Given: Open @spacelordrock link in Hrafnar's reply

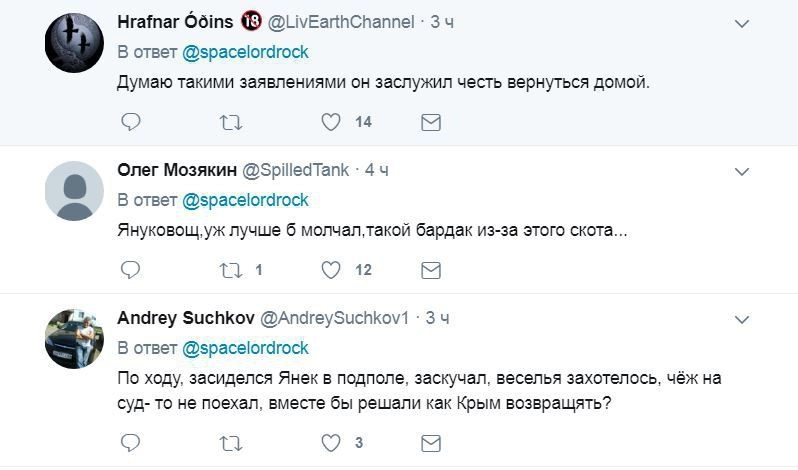Looking at the screenshot, I should (245, 52).
